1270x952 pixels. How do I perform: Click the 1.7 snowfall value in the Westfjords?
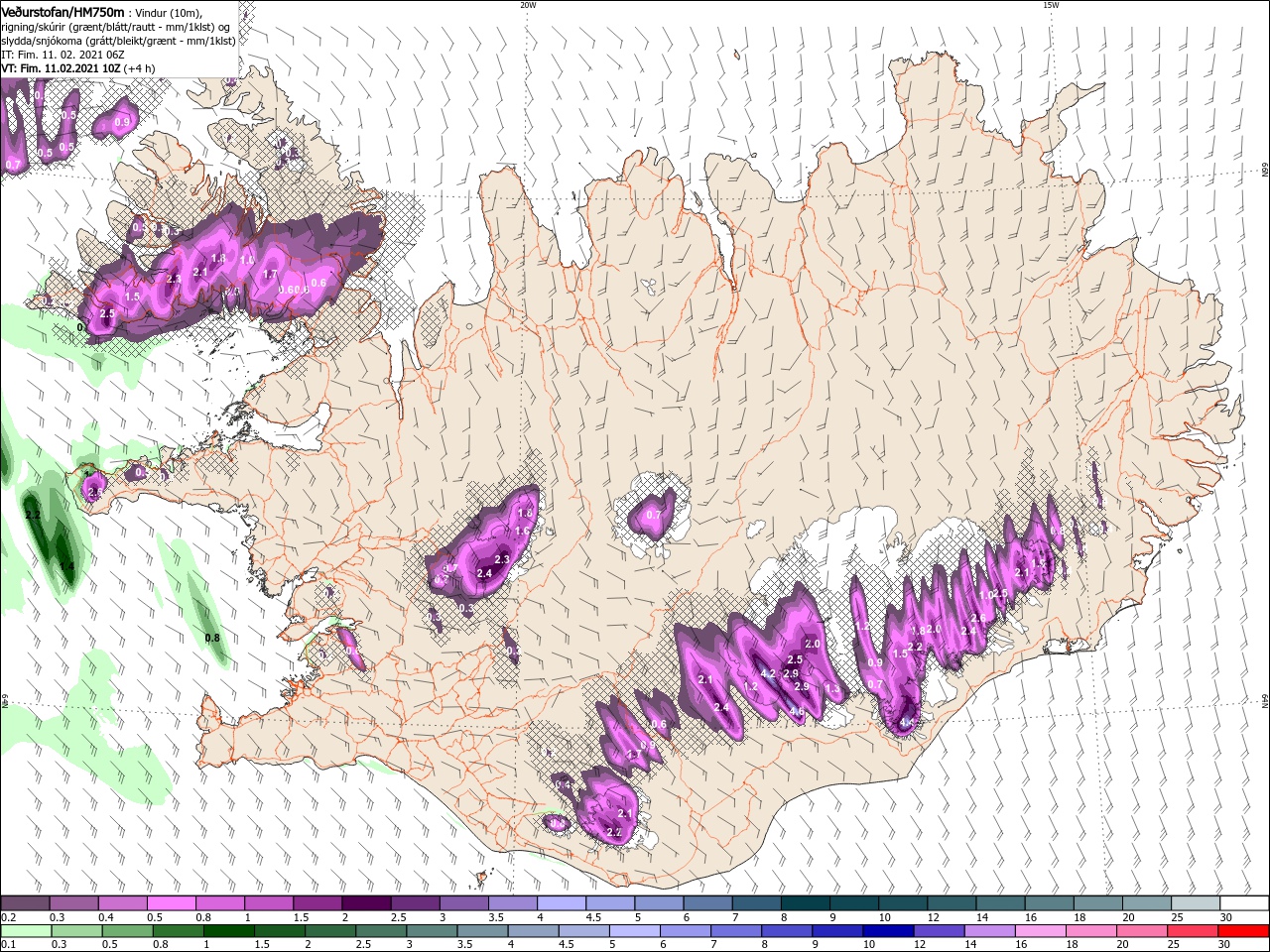click(270, 275)
